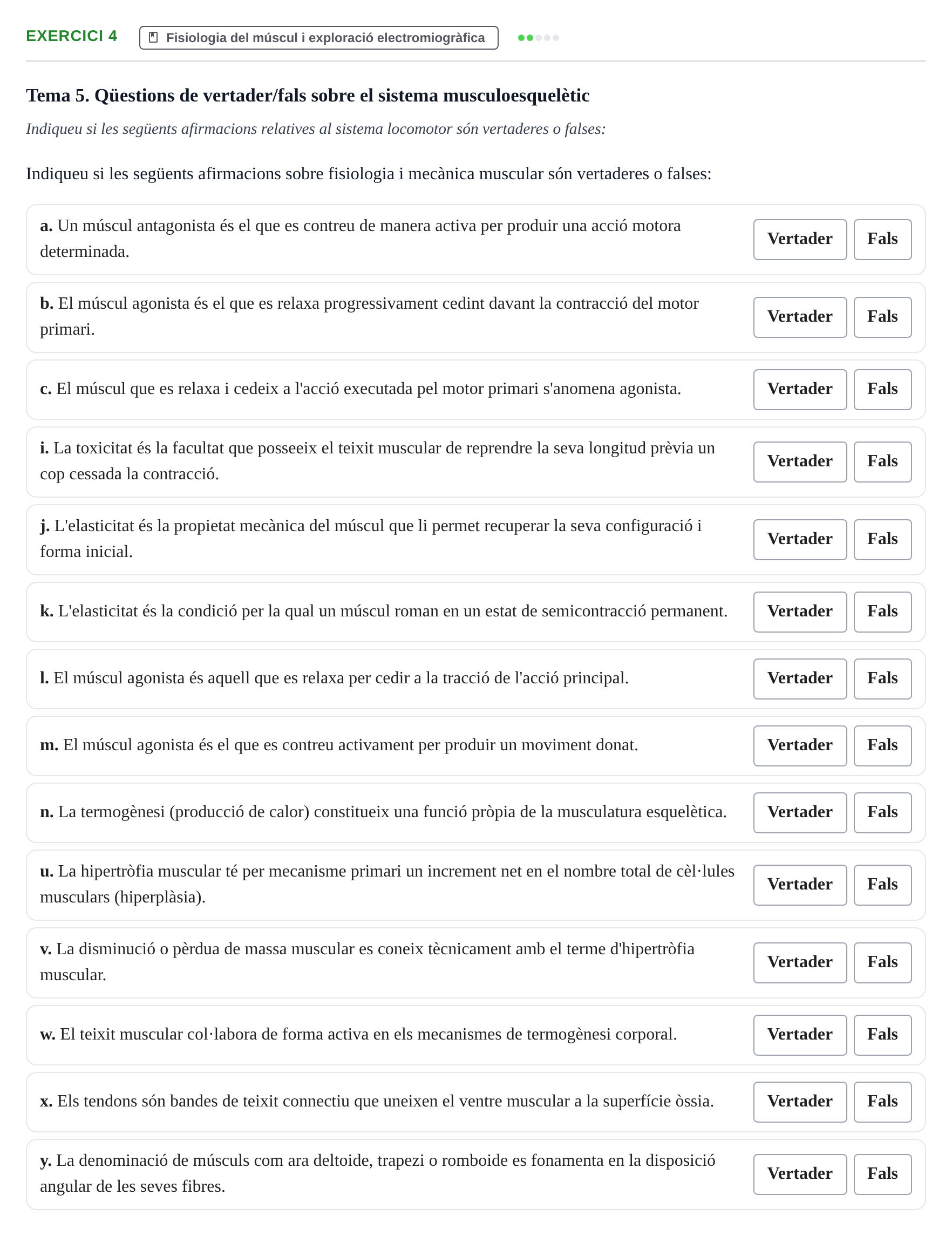952x1236 pixels.
Task: Click the EXERCICI 4 heading
Action: tap(71, 36)
